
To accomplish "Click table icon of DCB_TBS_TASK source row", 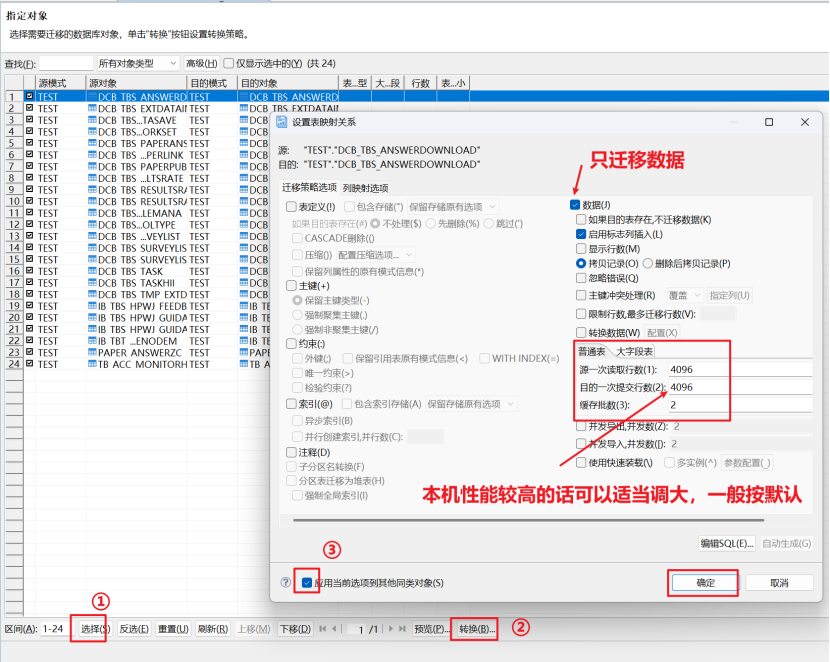I will click(x=92, y=271).
